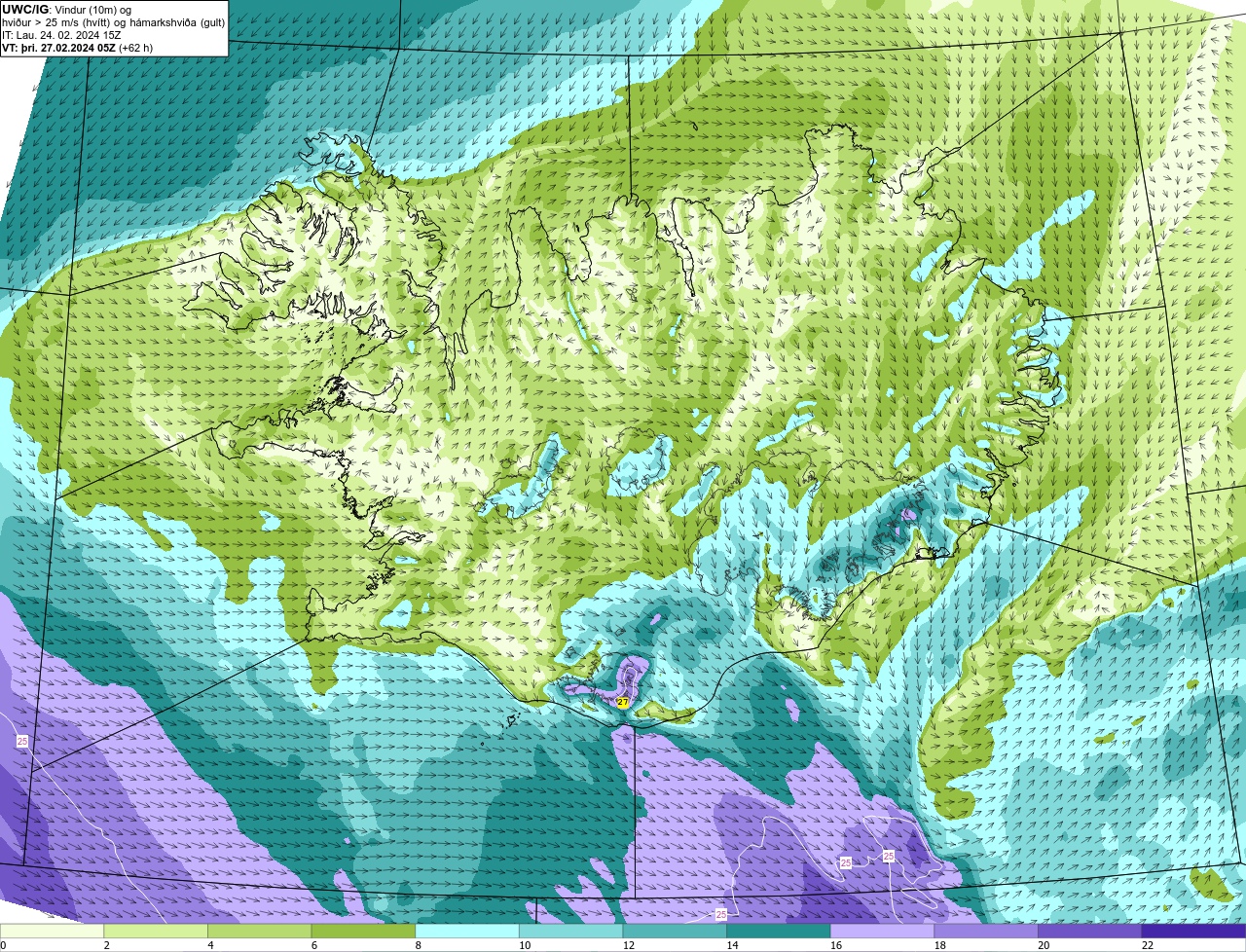The width and height of the screenshot is (1246, 952).
Task: Click the "8" tick label on the color scale
Action: tap(418, 945)
